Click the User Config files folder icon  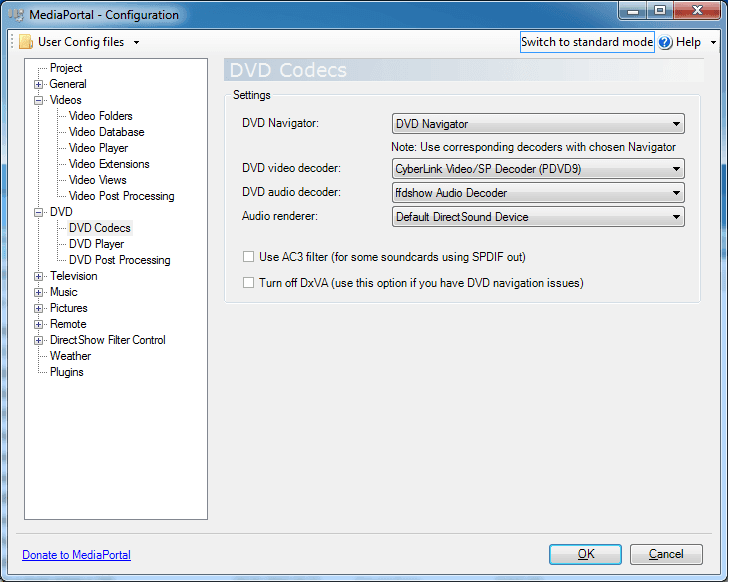pyautogui.click(x=26, y=42)
